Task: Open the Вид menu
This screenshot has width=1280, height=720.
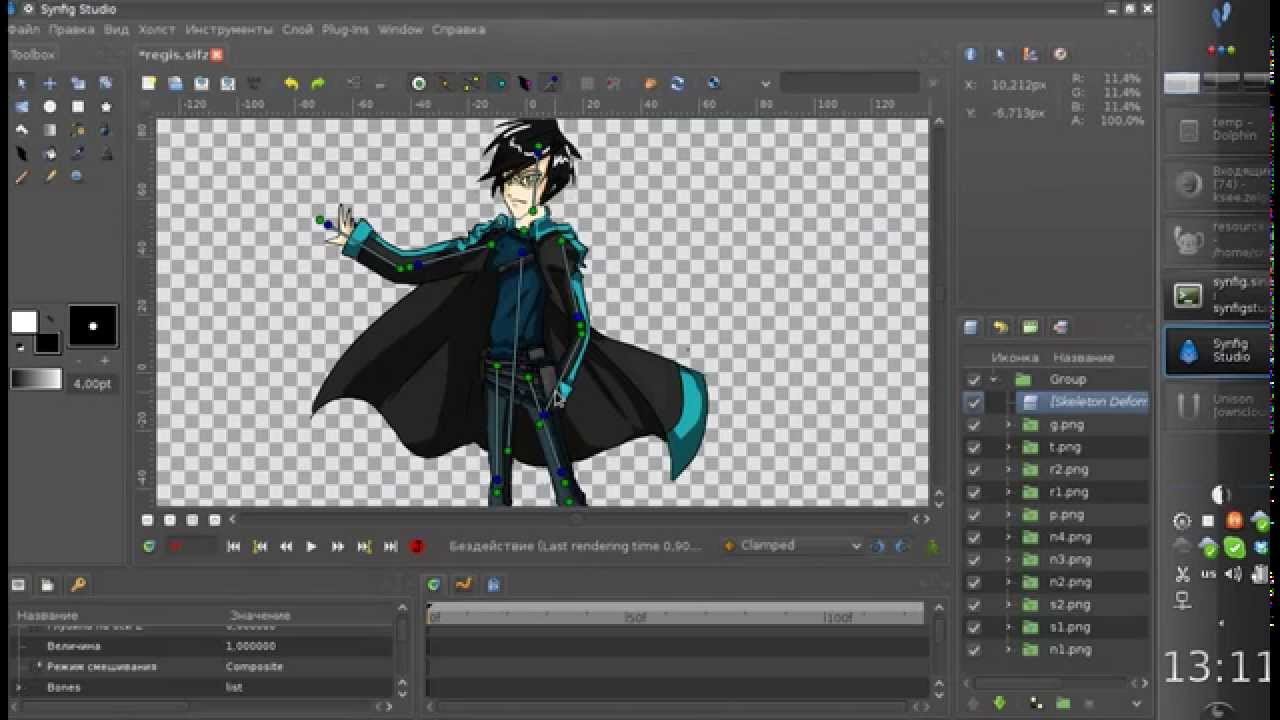Action: (116, 30)
